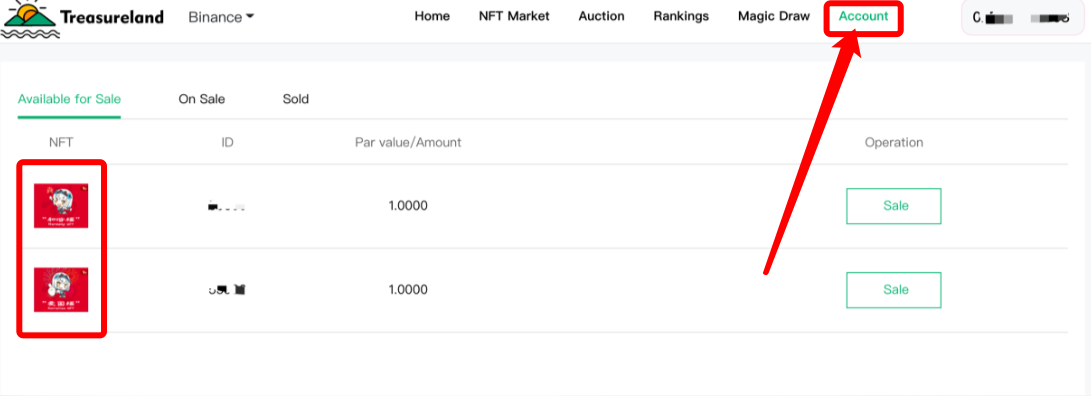
Task: Go to the Home page
Action: pyautogui.click(x=432, y=16)
